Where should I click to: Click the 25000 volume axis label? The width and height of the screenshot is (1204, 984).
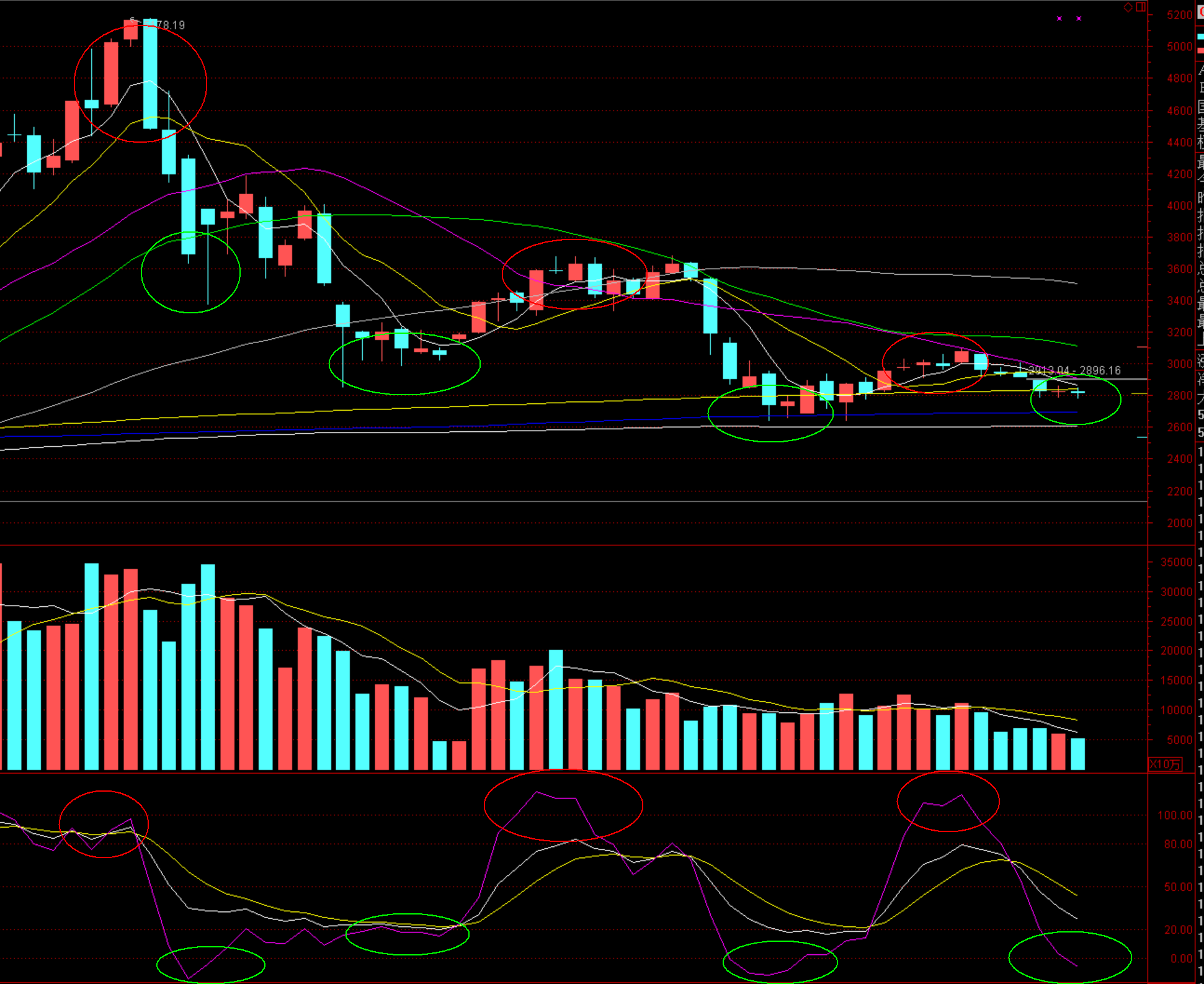coord(1177,622)
